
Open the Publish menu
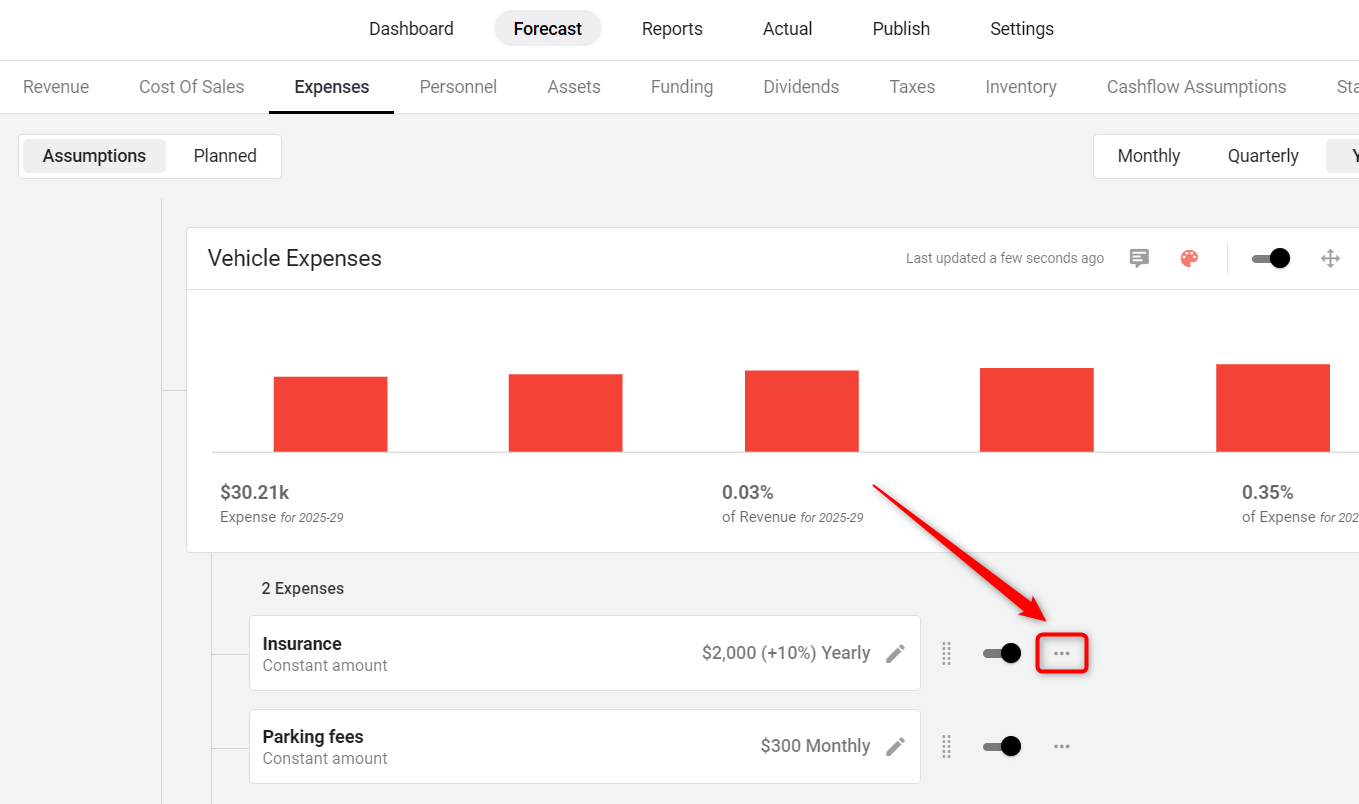click(901, 29)
